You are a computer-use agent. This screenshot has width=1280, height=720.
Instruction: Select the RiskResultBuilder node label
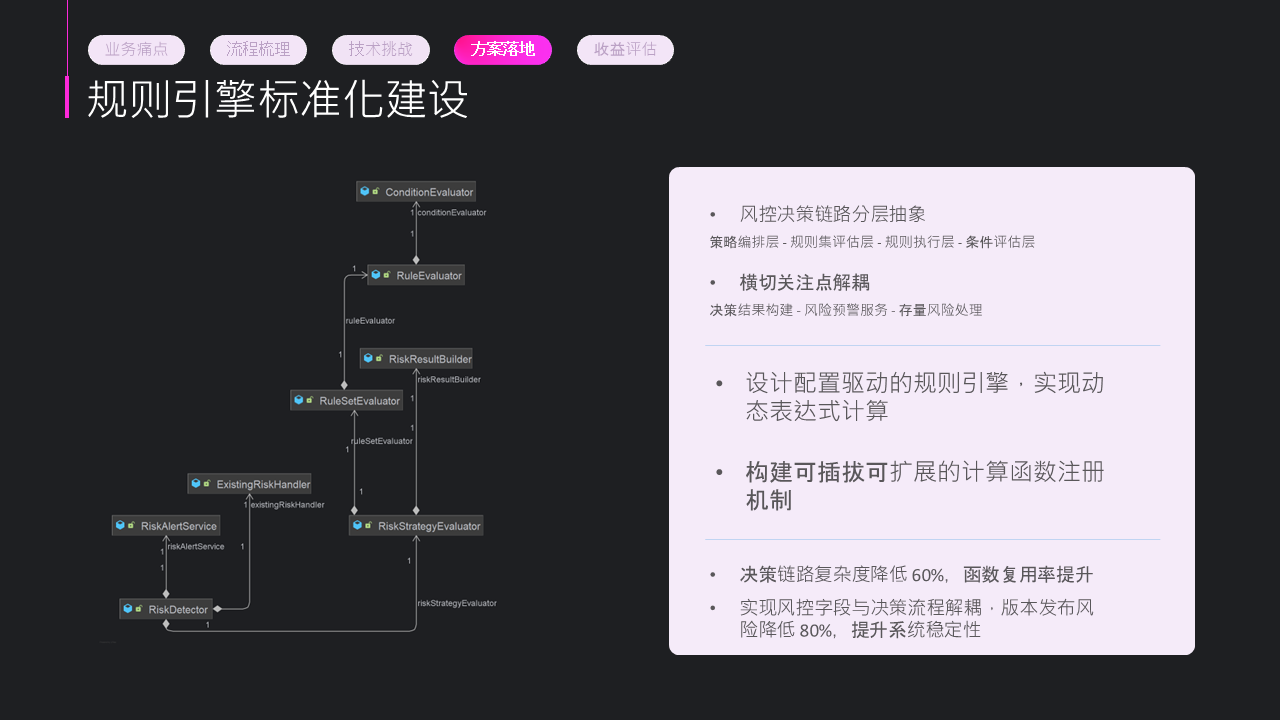(430, 358)
